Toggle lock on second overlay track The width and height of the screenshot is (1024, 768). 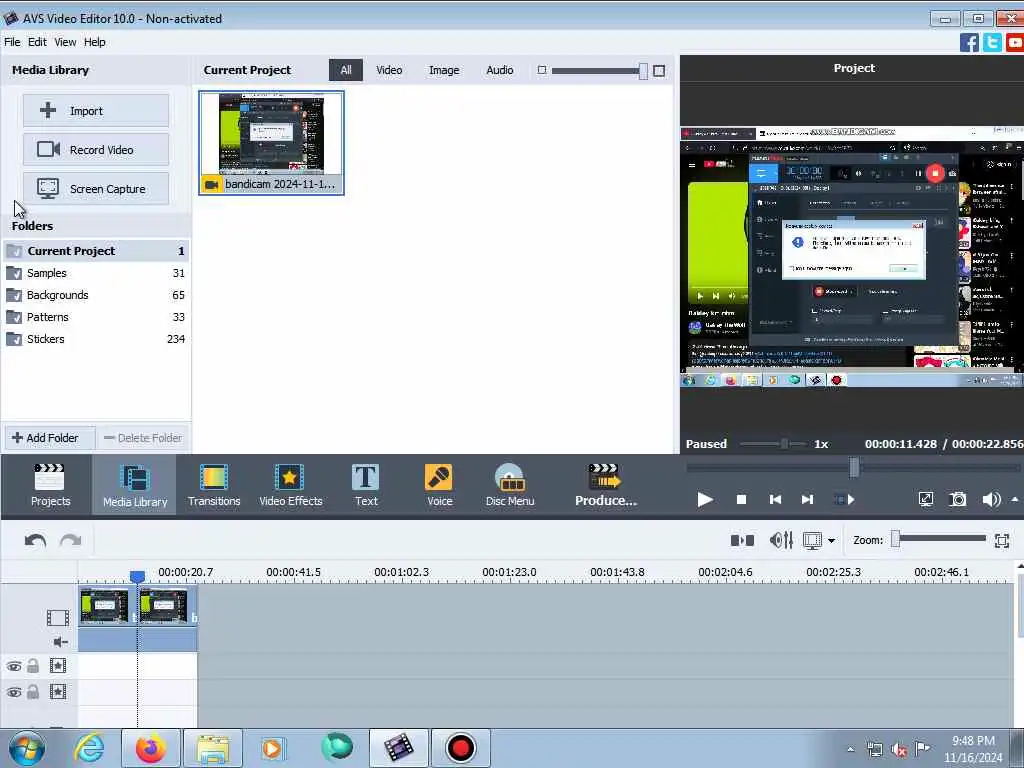pyautogui.click(x=33, y=692)
